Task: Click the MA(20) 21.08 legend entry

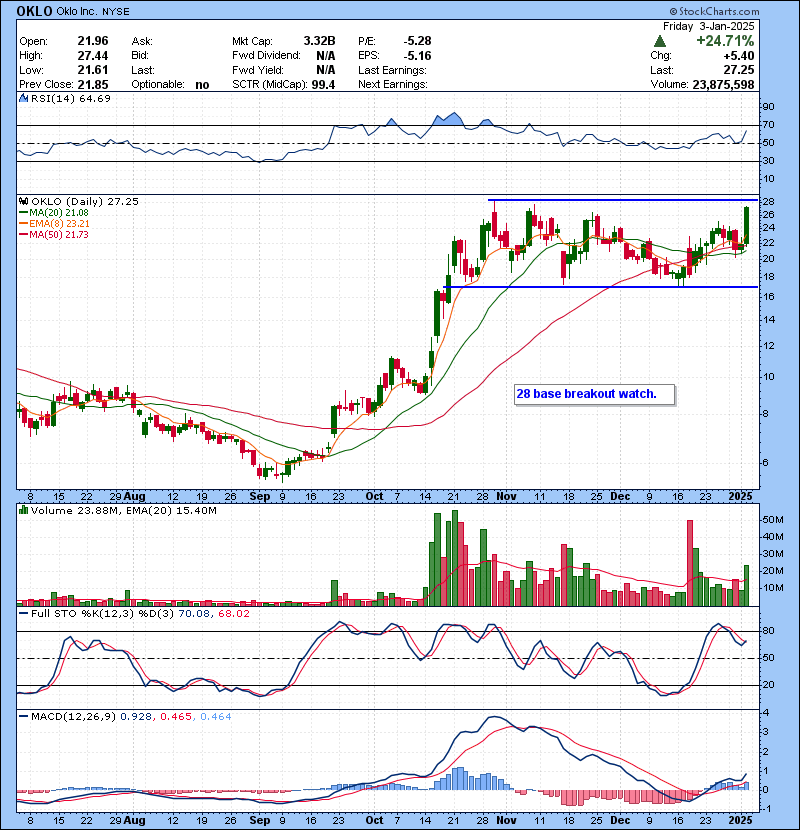Action: (54, 212)
